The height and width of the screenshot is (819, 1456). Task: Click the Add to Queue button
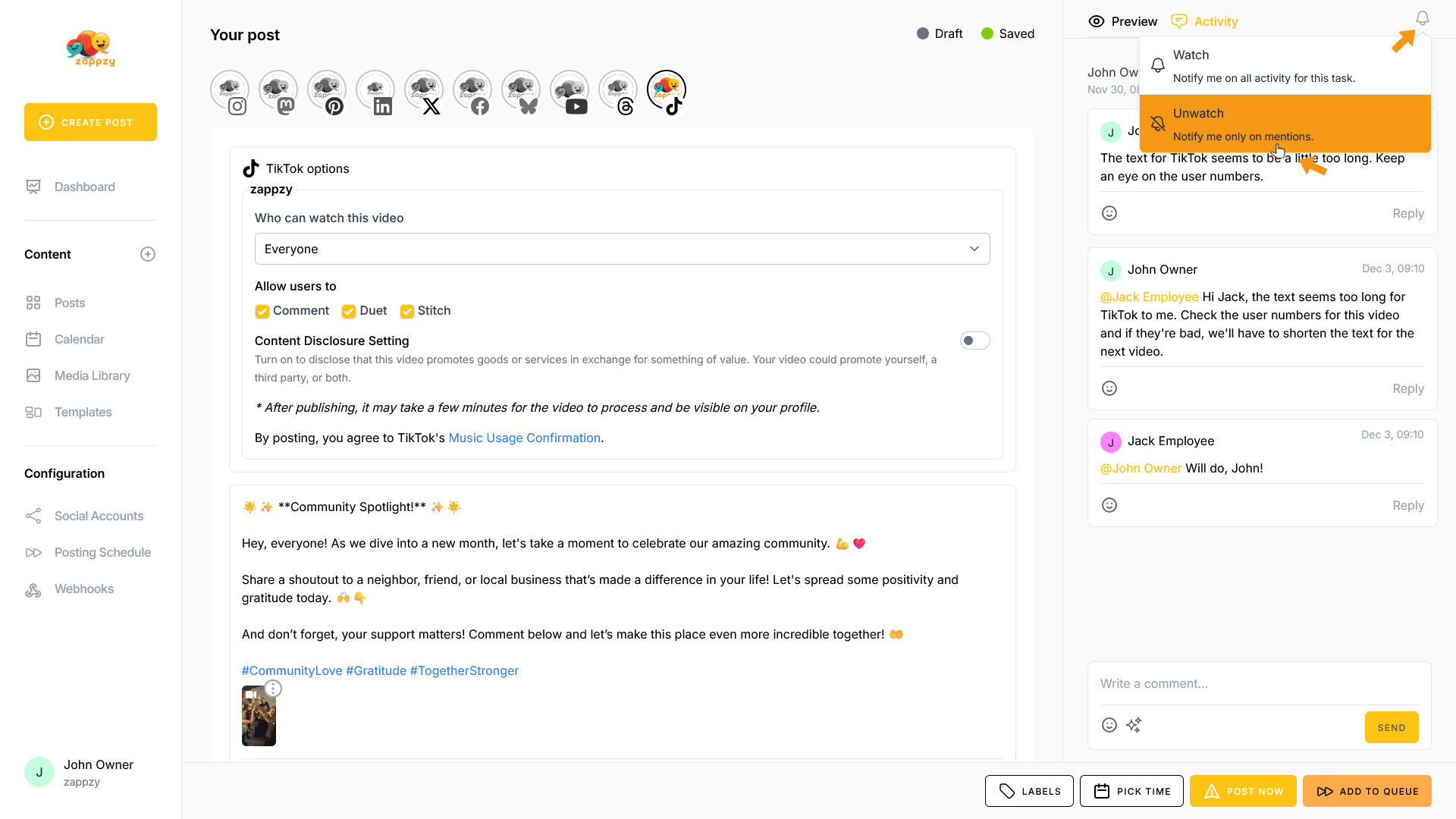(1367, 791)
